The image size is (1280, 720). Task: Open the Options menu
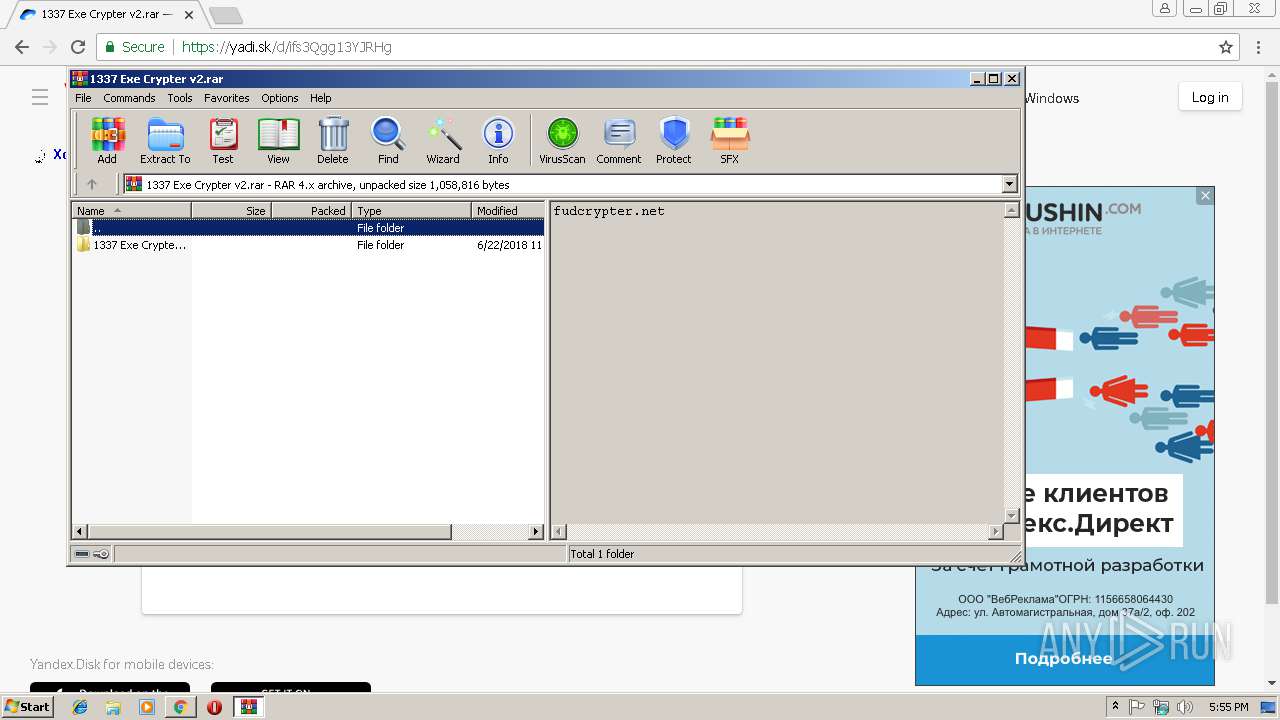point(280,98)
